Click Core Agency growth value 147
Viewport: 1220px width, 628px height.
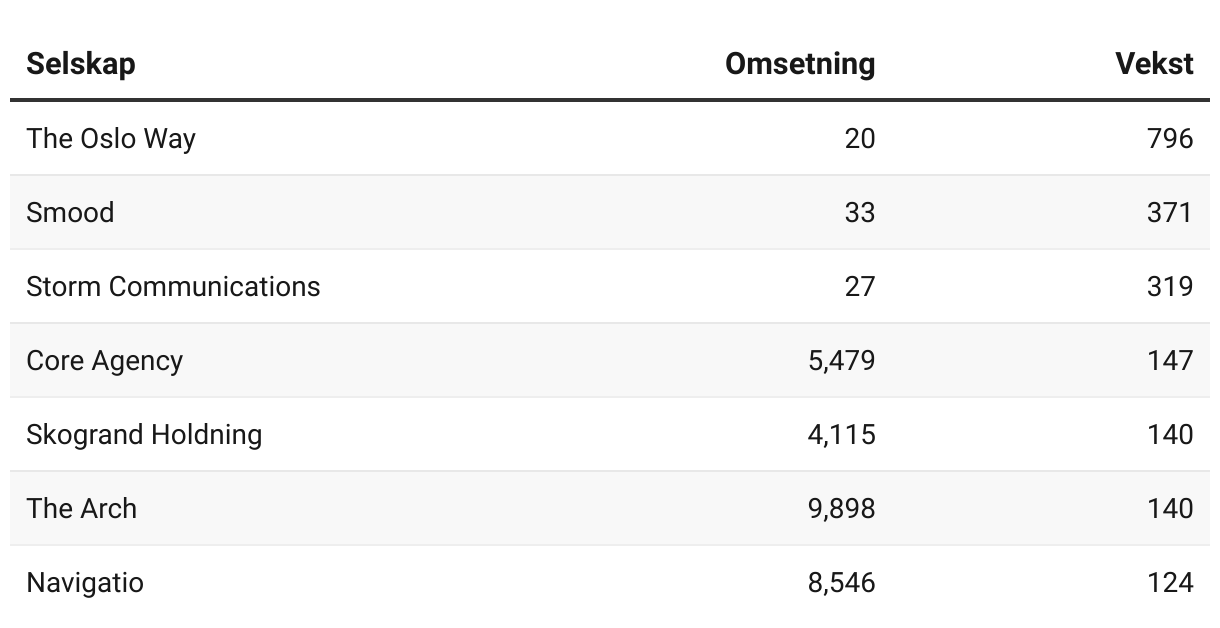pyautogui.click(x=1170, y=360)
